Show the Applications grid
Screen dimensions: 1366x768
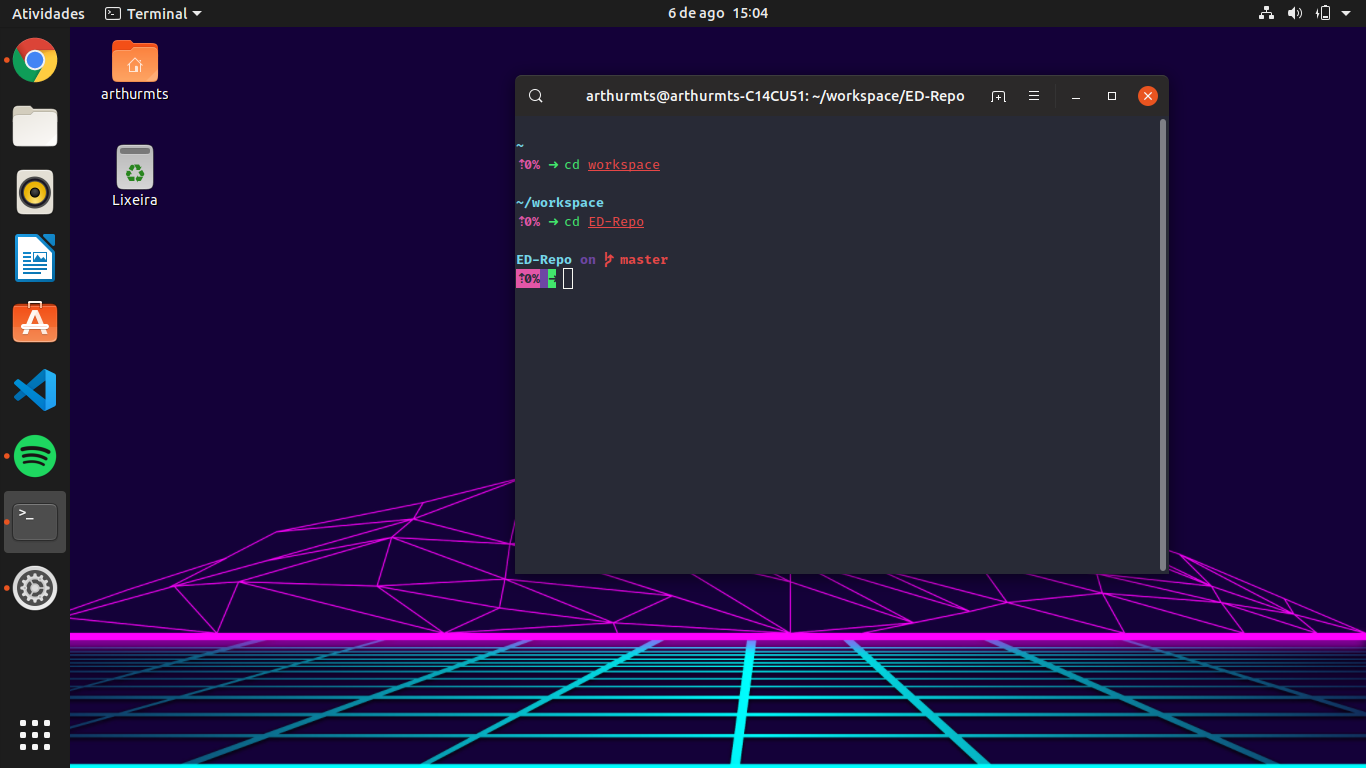coord(34,735)
